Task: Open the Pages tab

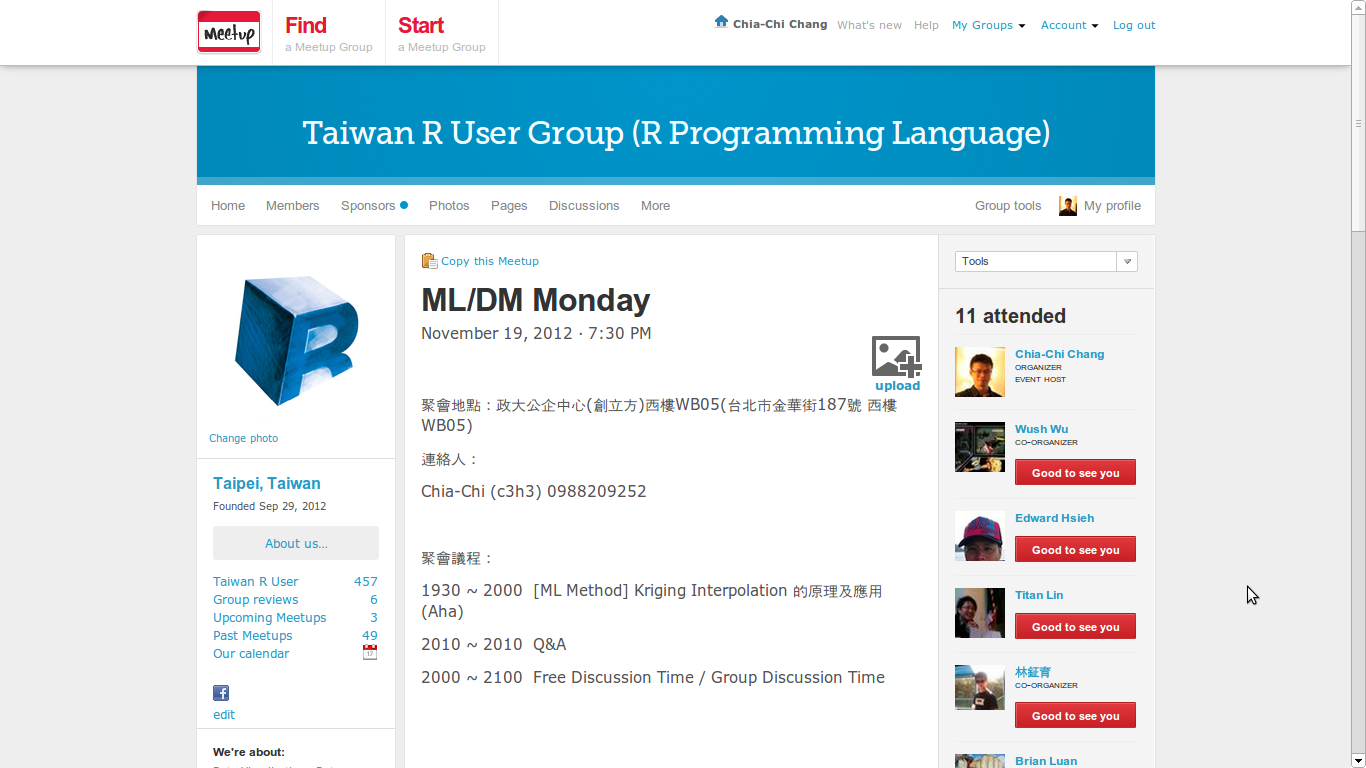Action: tap(509, 205)
